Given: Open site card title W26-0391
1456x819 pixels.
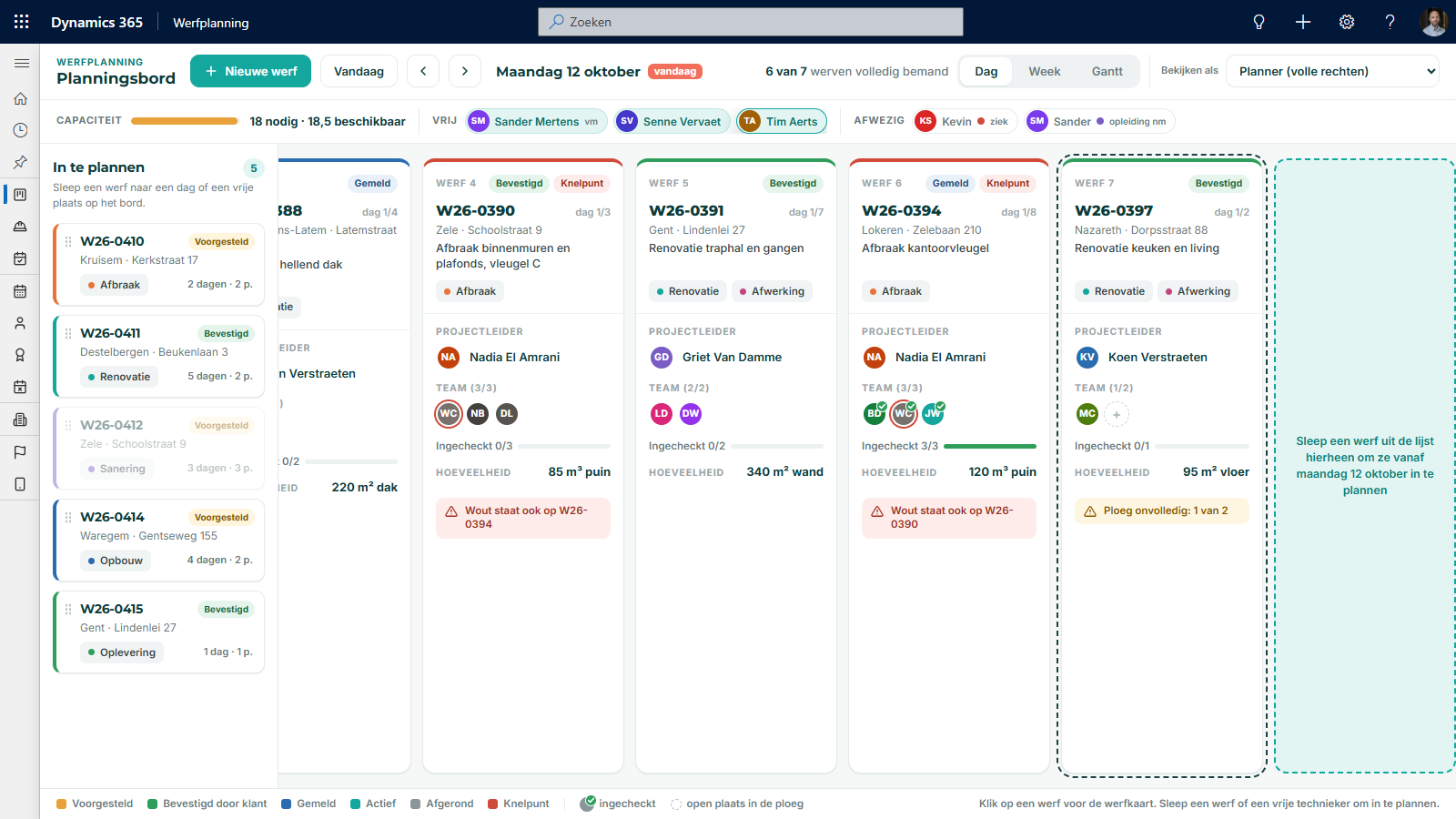Looking at the screenshot, I should [x=686, y=211].
